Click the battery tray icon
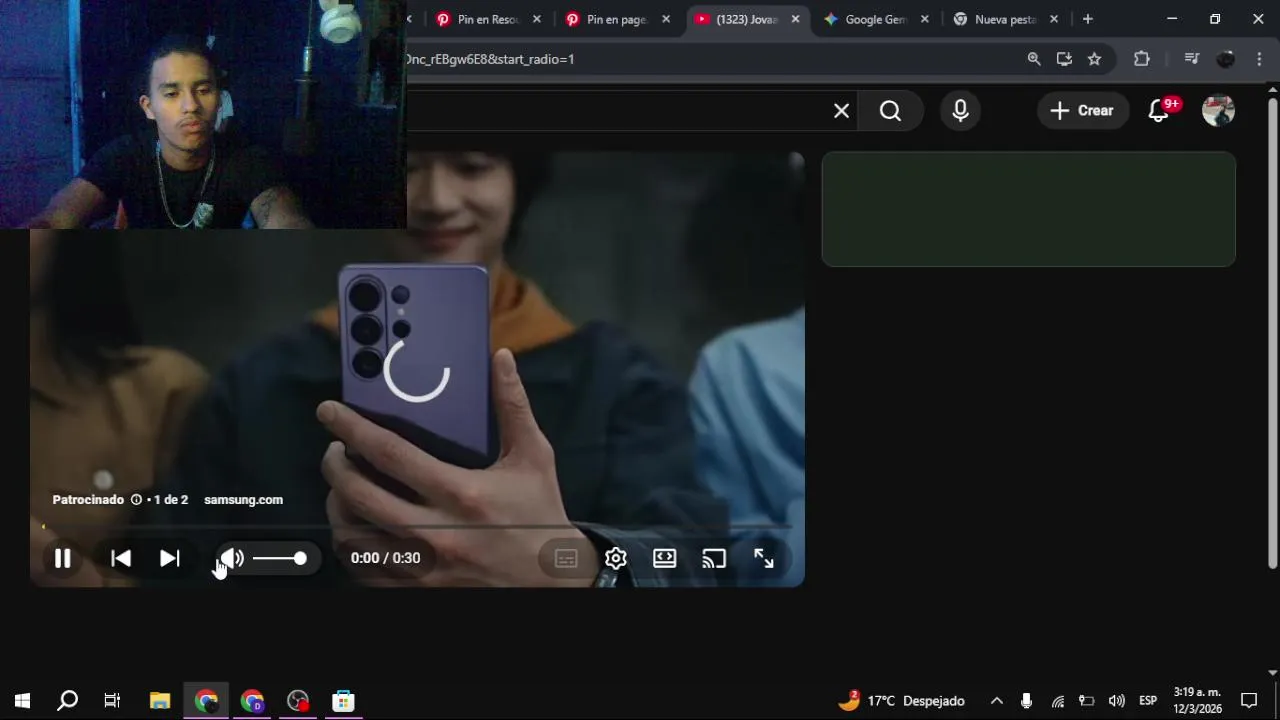The height and width of the screenshot is (720, 1280). 1087,701
